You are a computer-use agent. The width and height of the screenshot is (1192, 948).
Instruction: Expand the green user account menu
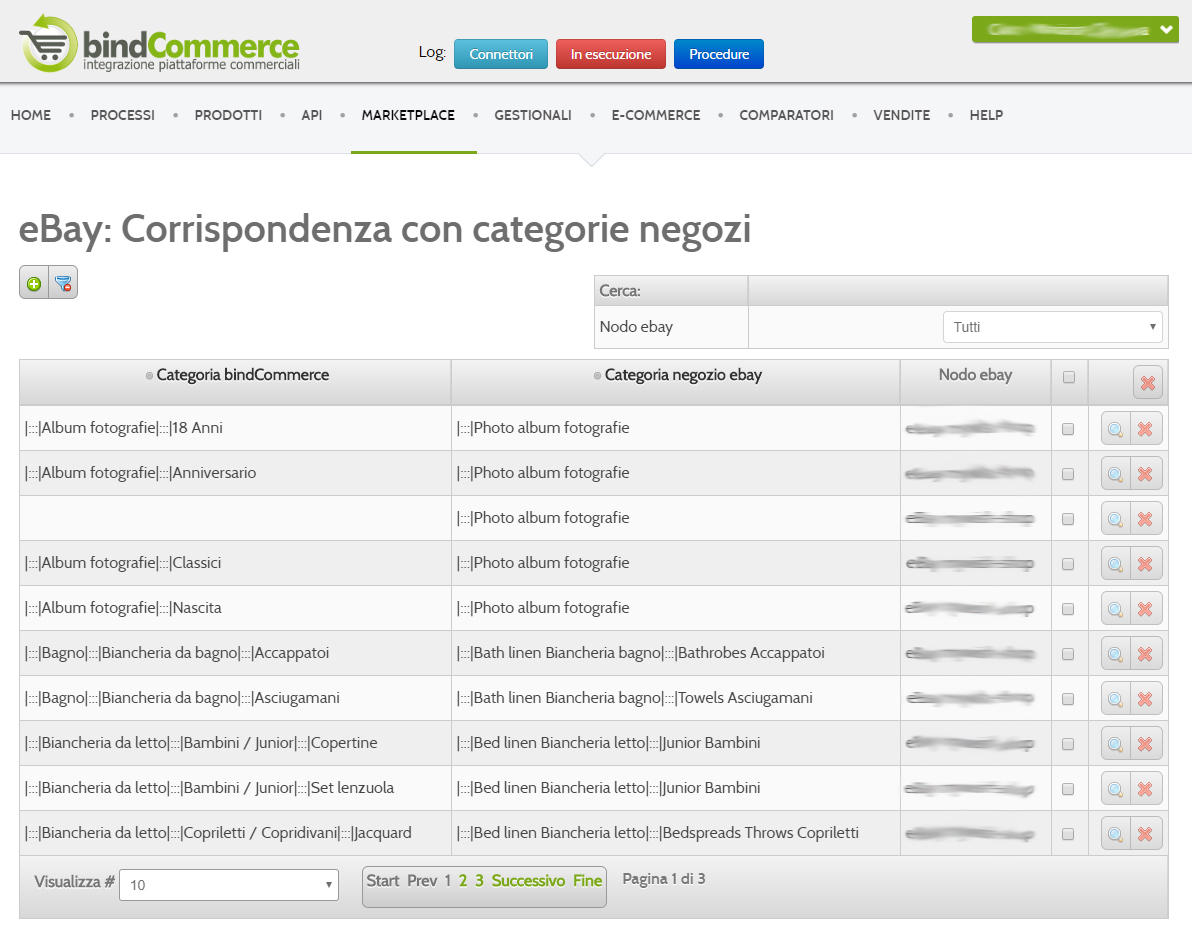(x=1075, y=30)
